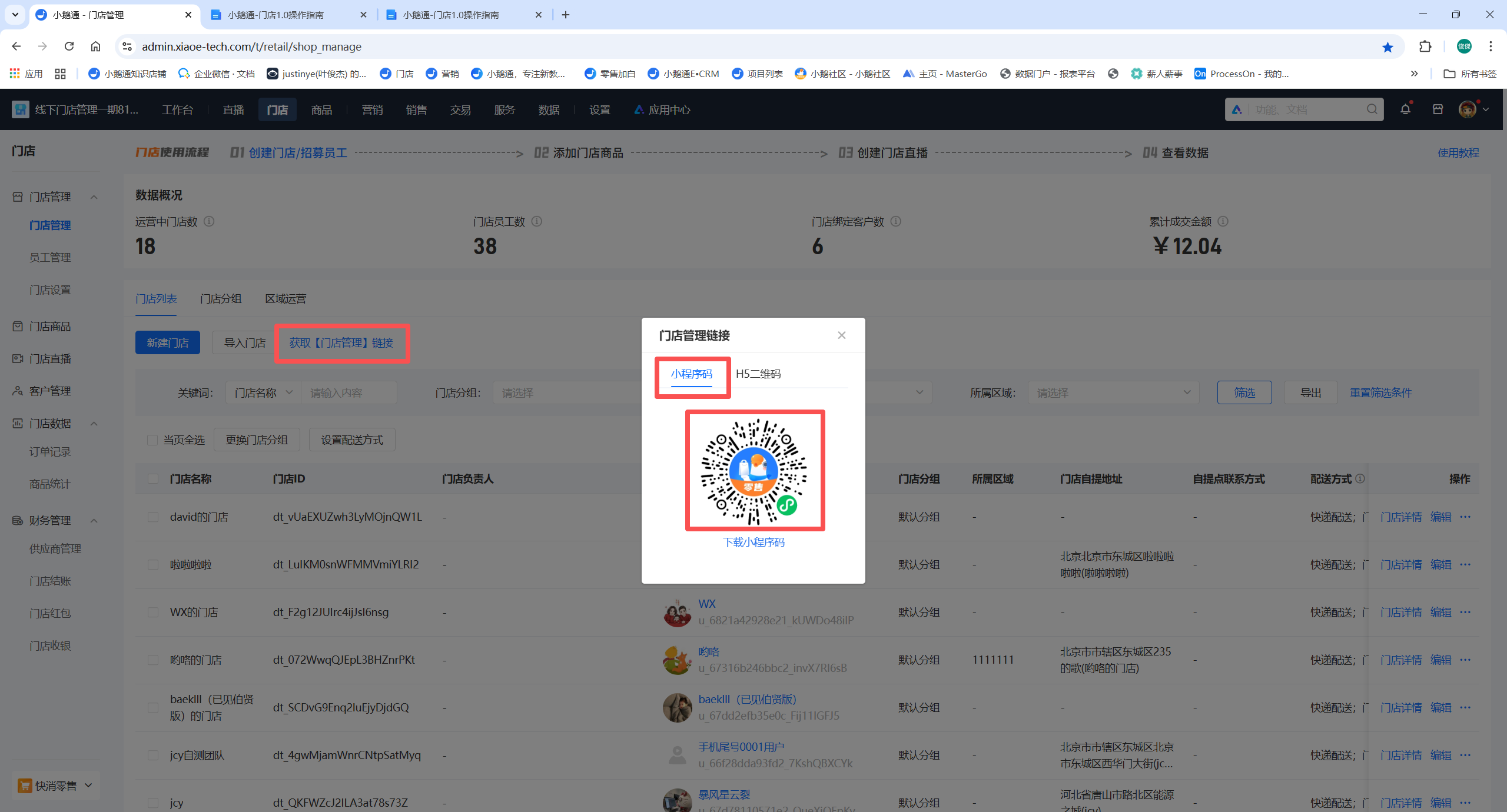This screenshot has height=812, width=1507.
Task: Bookmark page with the star icon
Action: click(x=1387, y=47)
